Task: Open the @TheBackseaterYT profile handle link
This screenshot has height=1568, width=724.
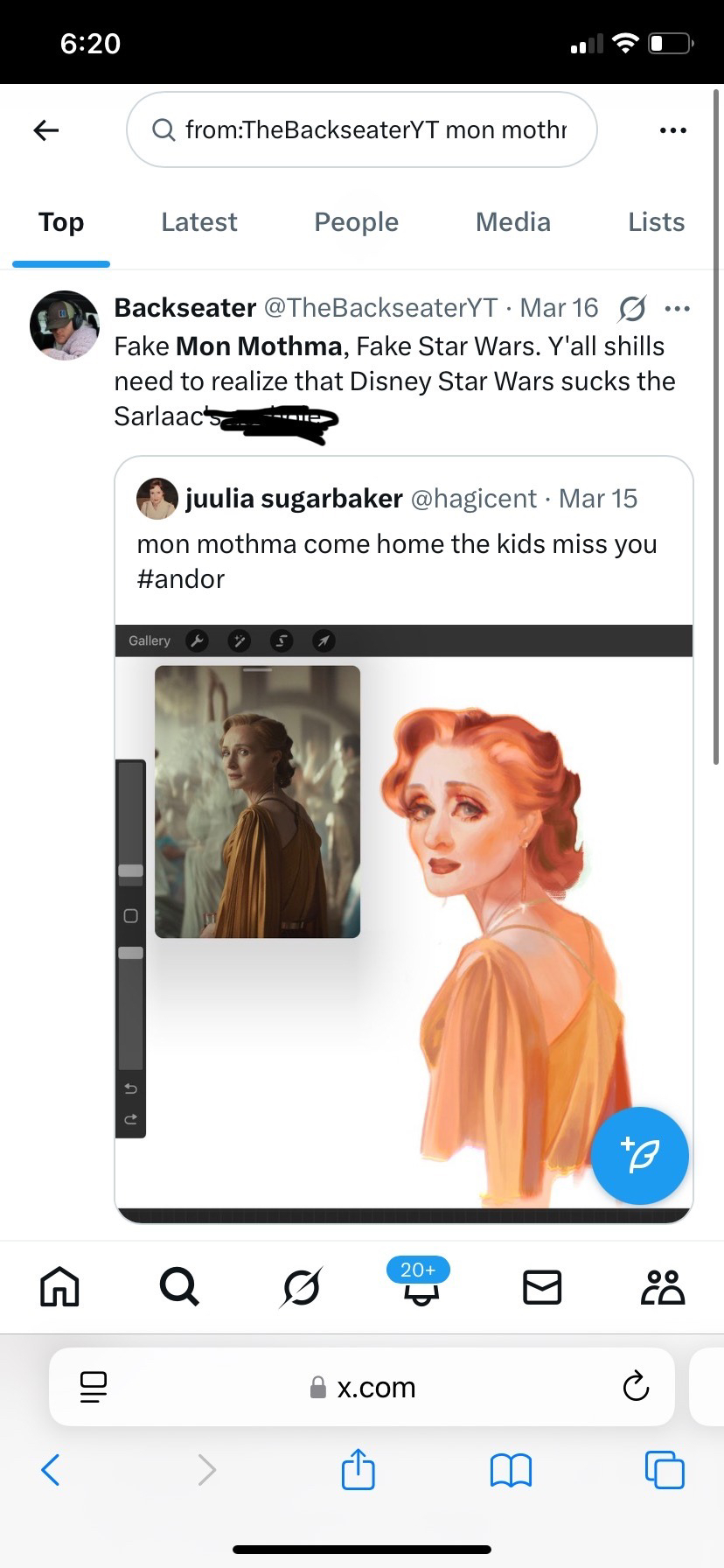Action: tap(380, 308)
